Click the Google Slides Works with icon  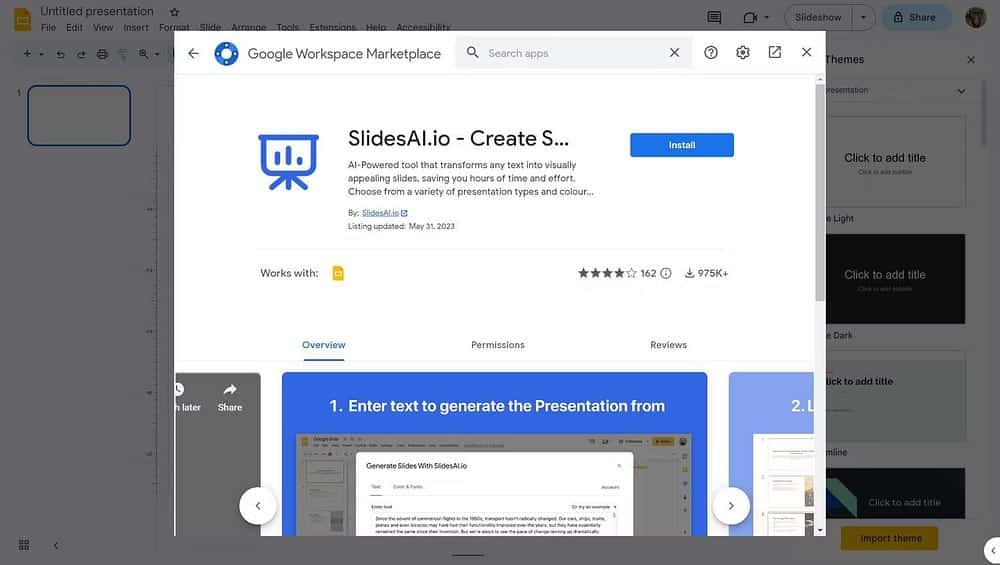click(338, 273)
